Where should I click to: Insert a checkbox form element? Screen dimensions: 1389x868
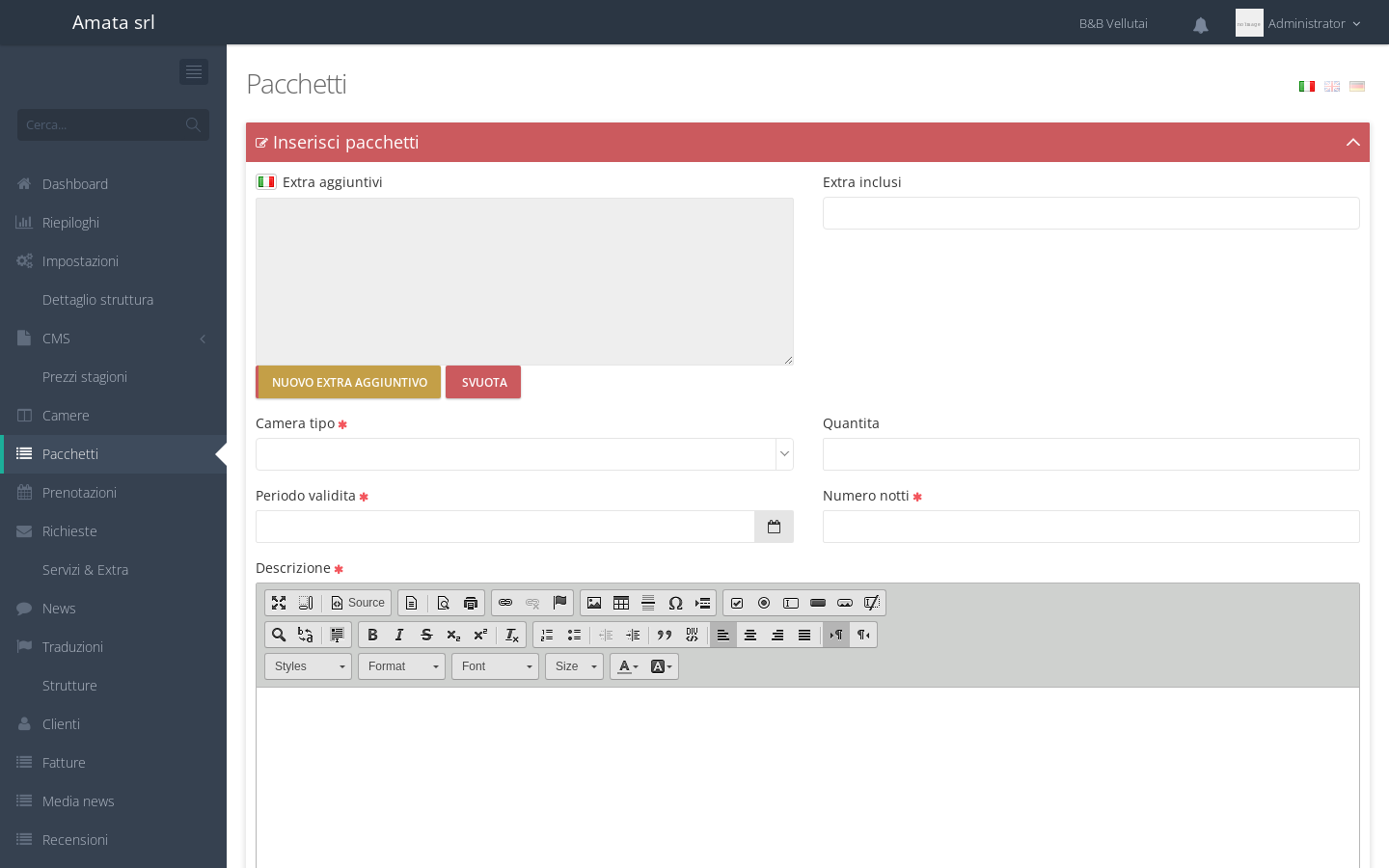pyautogui.click(x=737, y=603)
